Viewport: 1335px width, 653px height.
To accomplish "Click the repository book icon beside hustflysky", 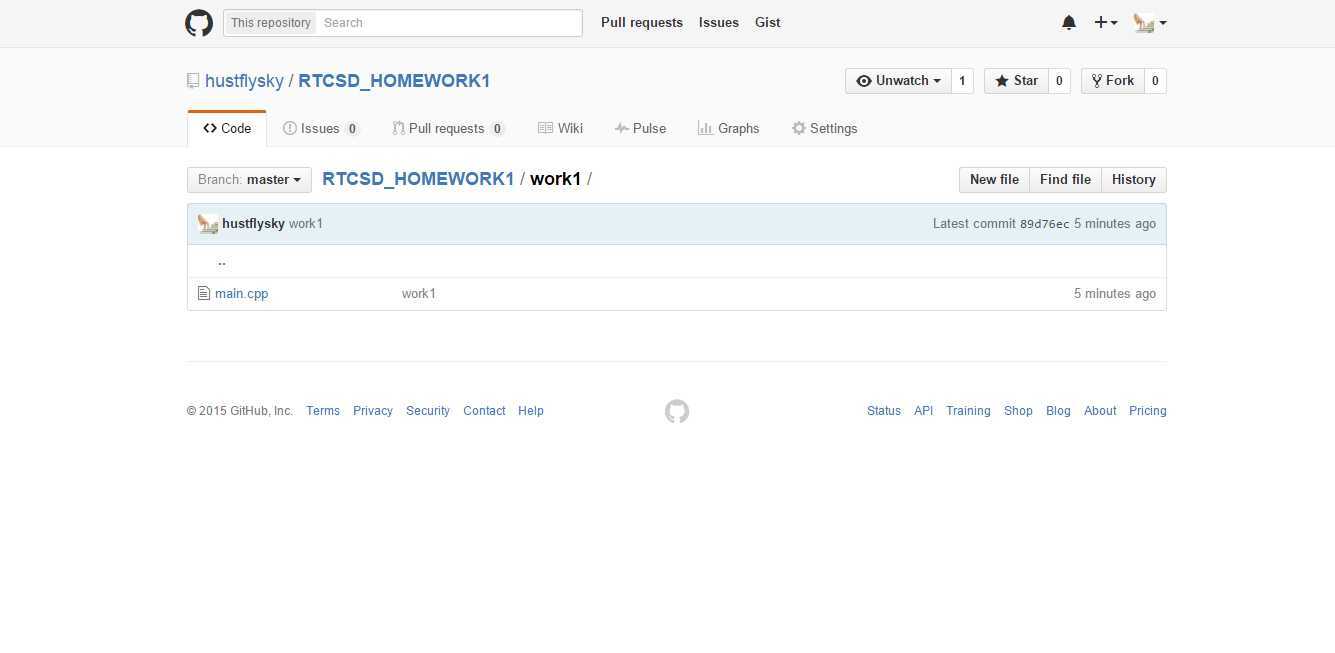I will [193, 81].
